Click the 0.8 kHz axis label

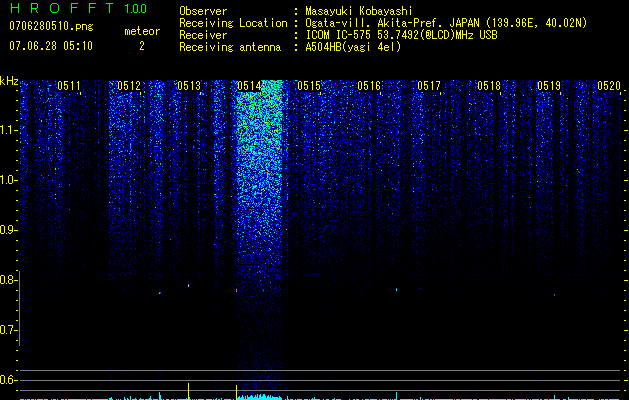[x=8, y=280]
